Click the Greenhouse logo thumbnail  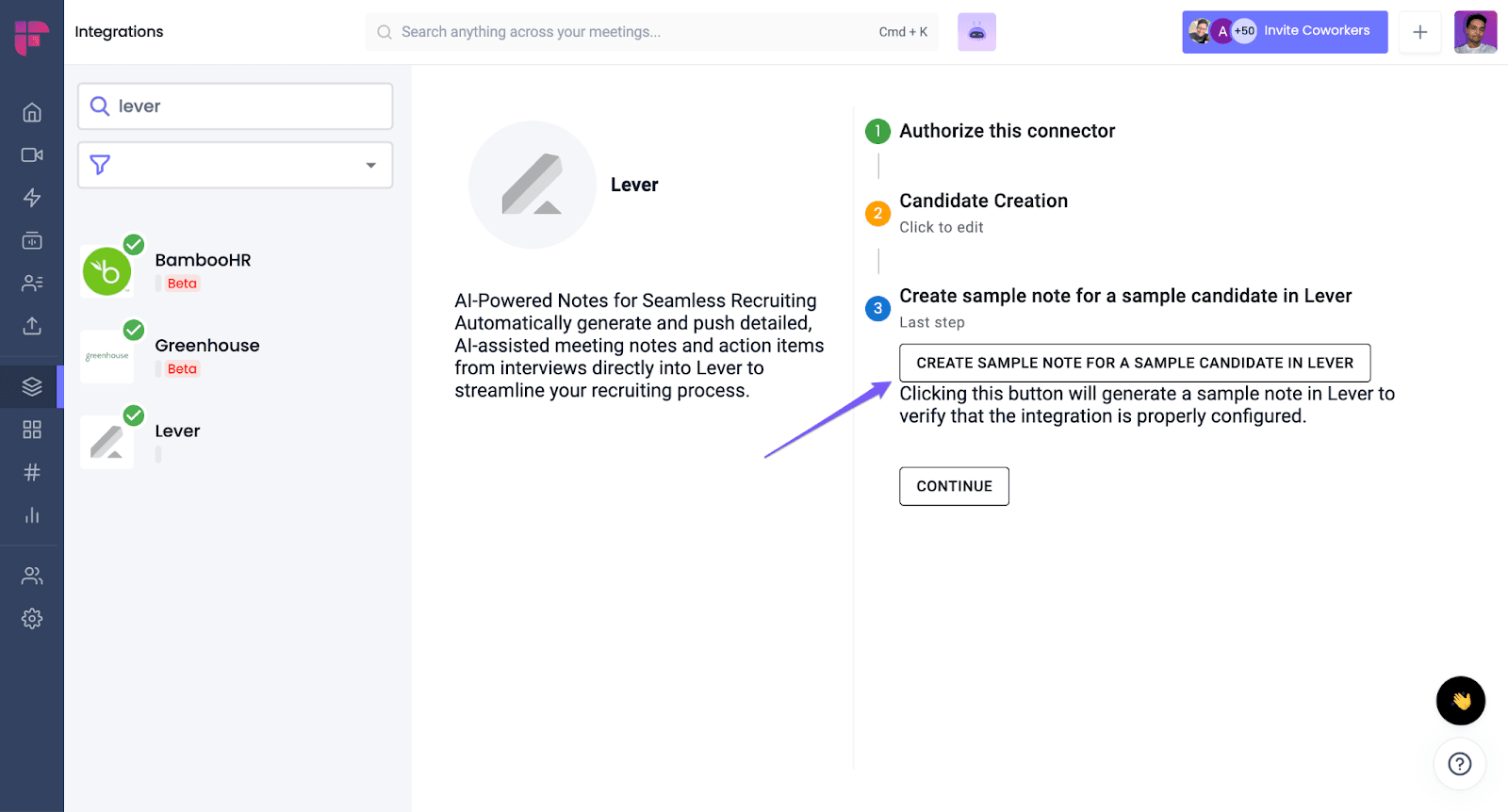107,356
